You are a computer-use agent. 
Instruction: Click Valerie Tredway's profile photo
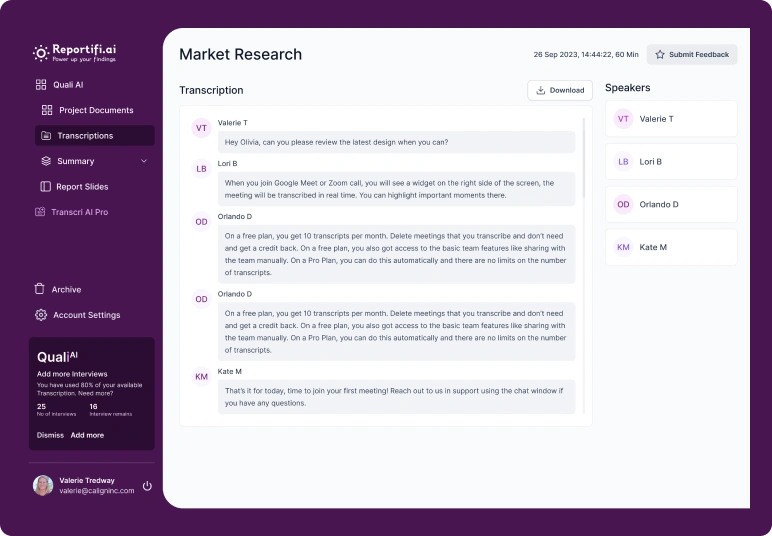point(43,485)
